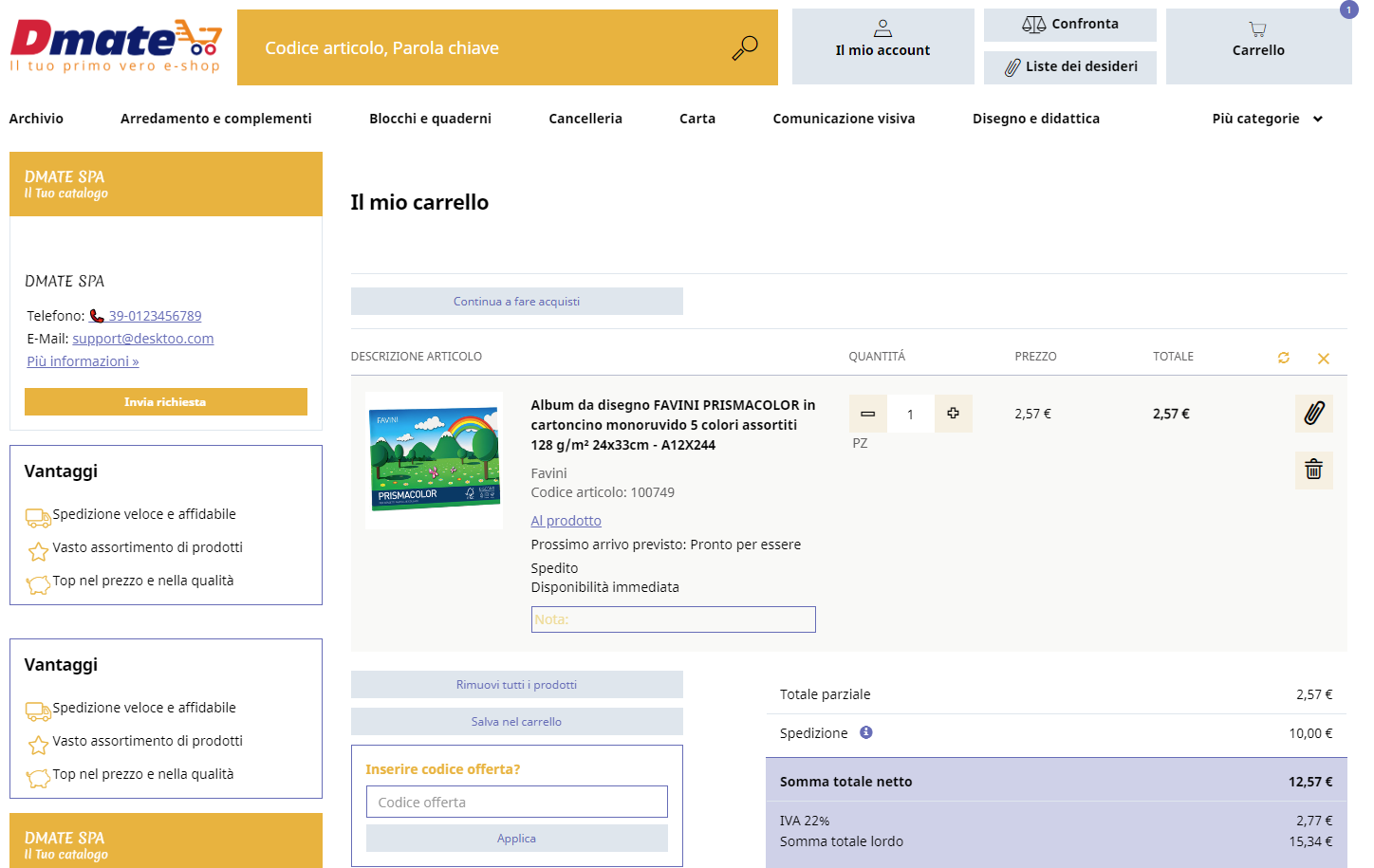Click the refresh cart icon
The width and height of the screenshot is (1374, 868).
1283,358
